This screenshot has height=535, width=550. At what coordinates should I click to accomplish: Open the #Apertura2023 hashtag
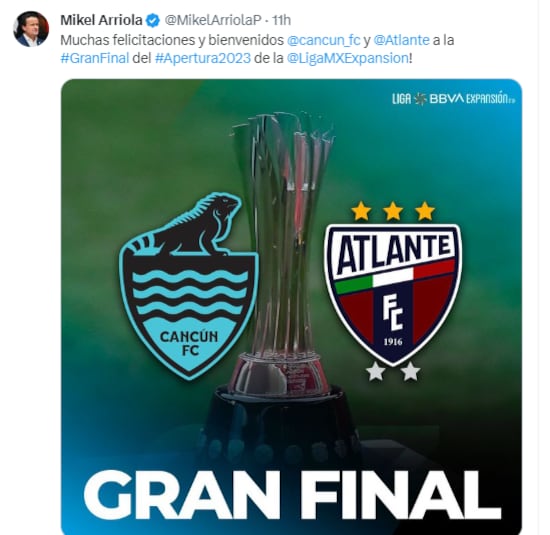pos(203,58)
